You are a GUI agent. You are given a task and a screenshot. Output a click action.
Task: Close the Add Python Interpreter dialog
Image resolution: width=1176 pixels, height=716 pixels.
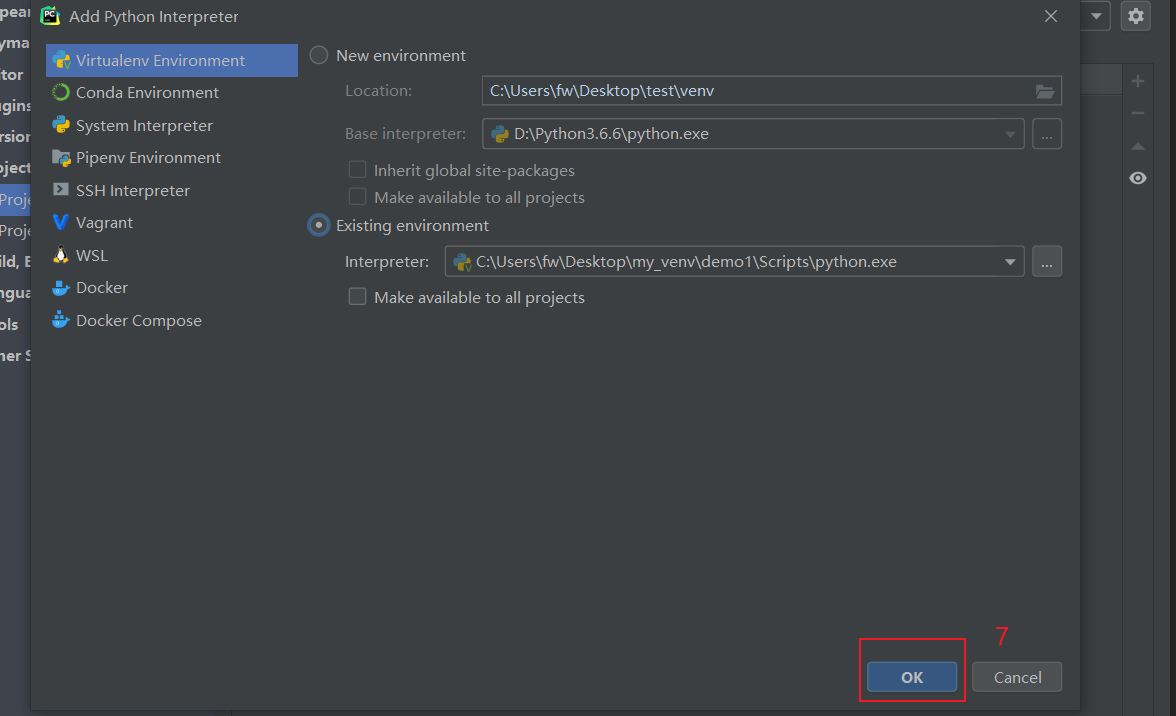[x=1051, y=16]
